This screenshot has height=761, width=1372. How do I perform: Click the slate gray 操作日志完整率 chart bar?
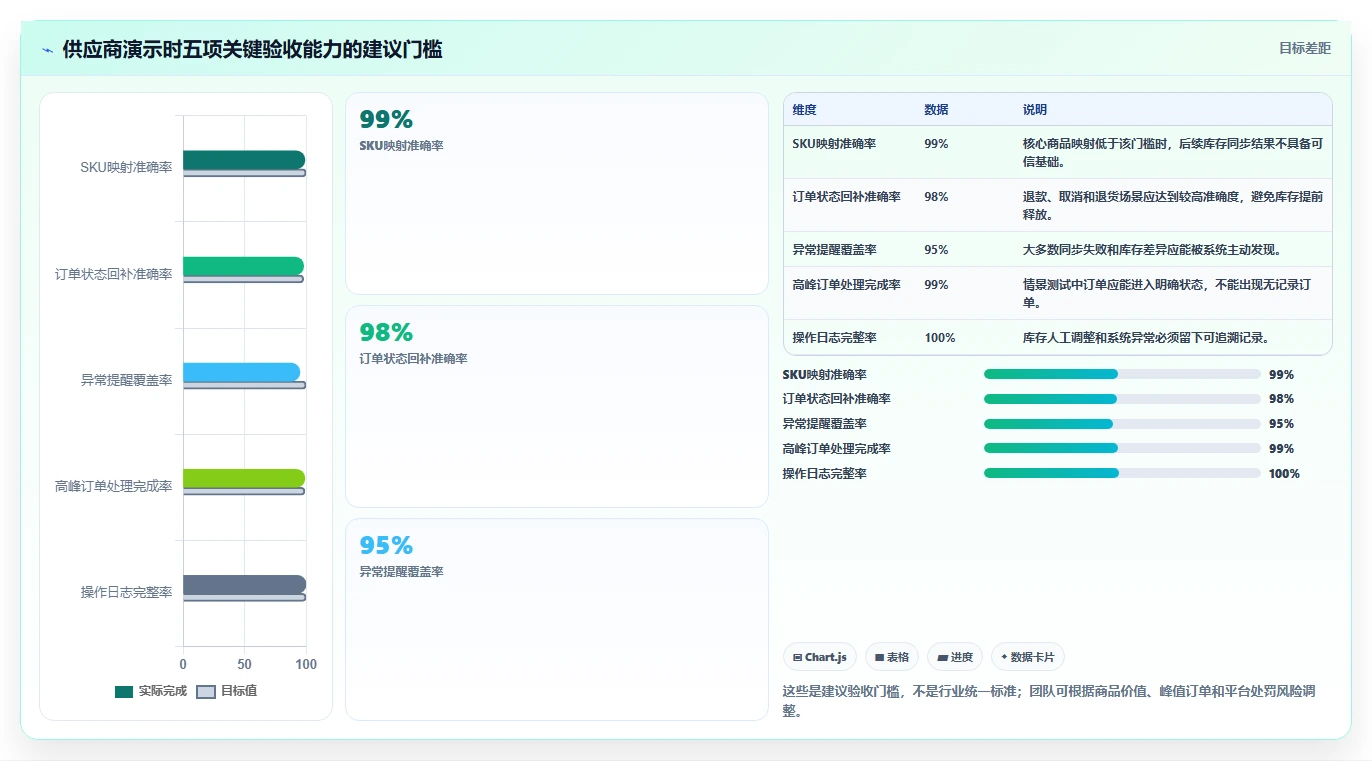point(244,585)
